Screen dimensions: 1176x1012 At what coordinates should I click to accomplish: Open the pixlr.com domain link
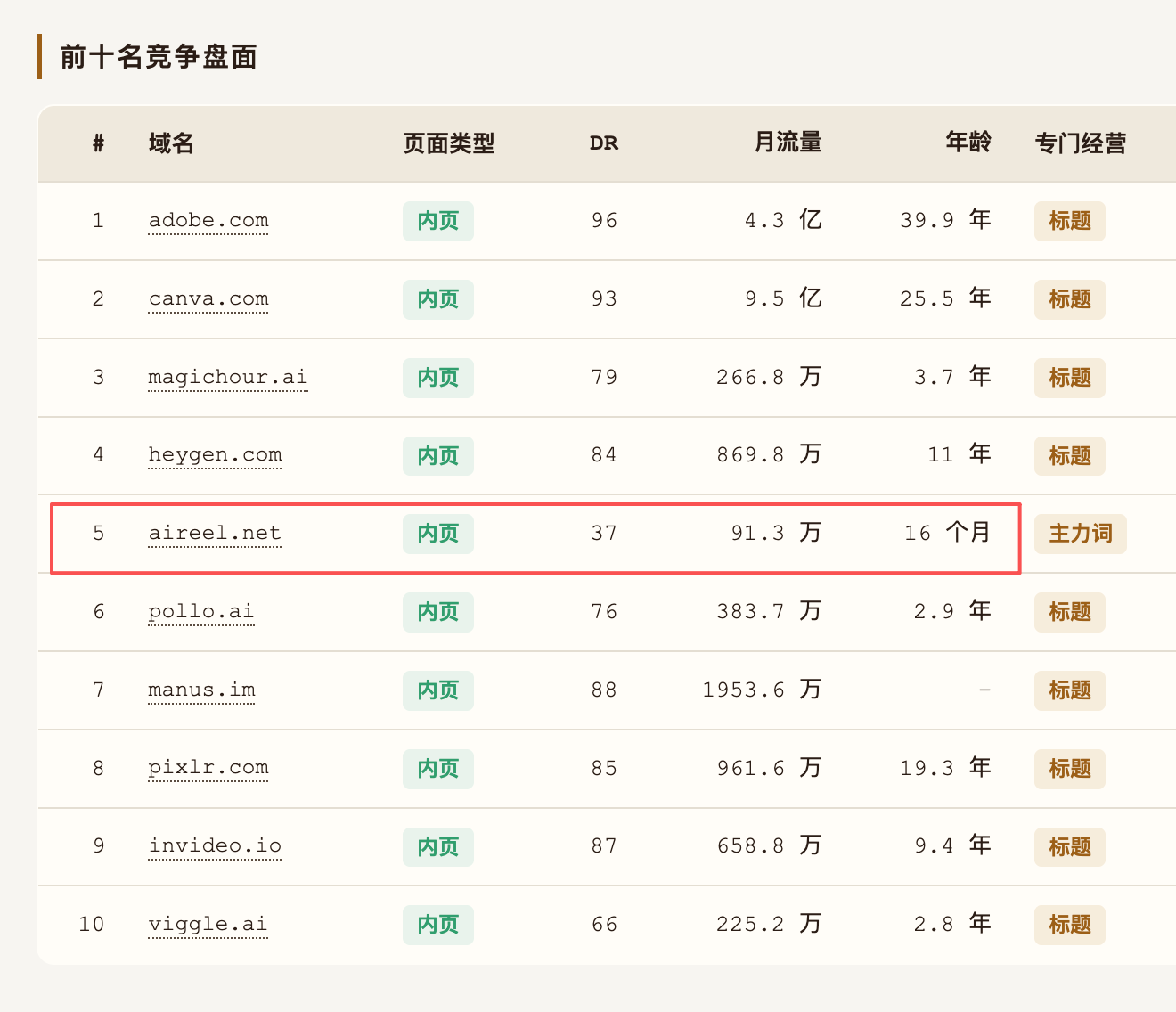pyautogui.click(x=208, y=768)
